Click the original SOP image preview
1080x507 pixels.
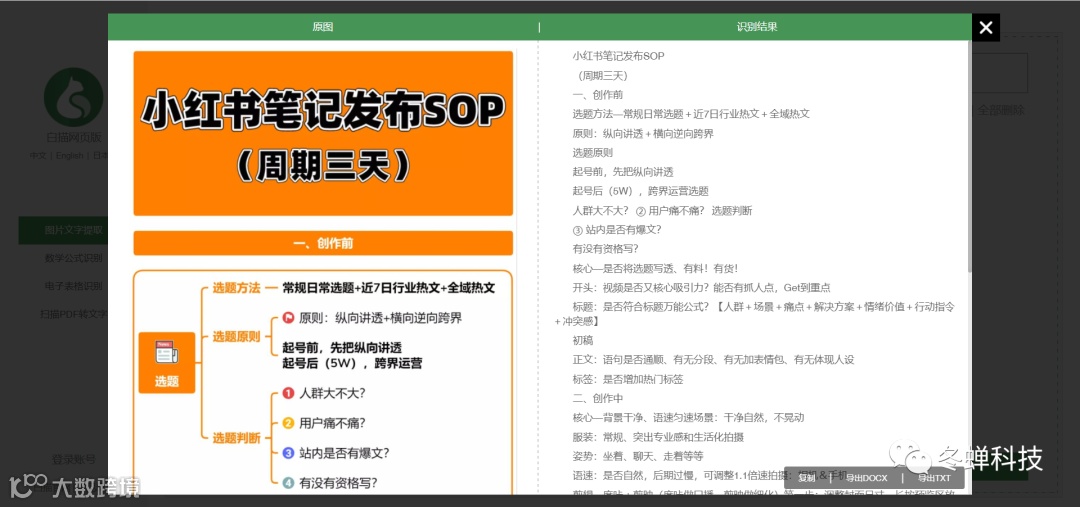(323, 271)
